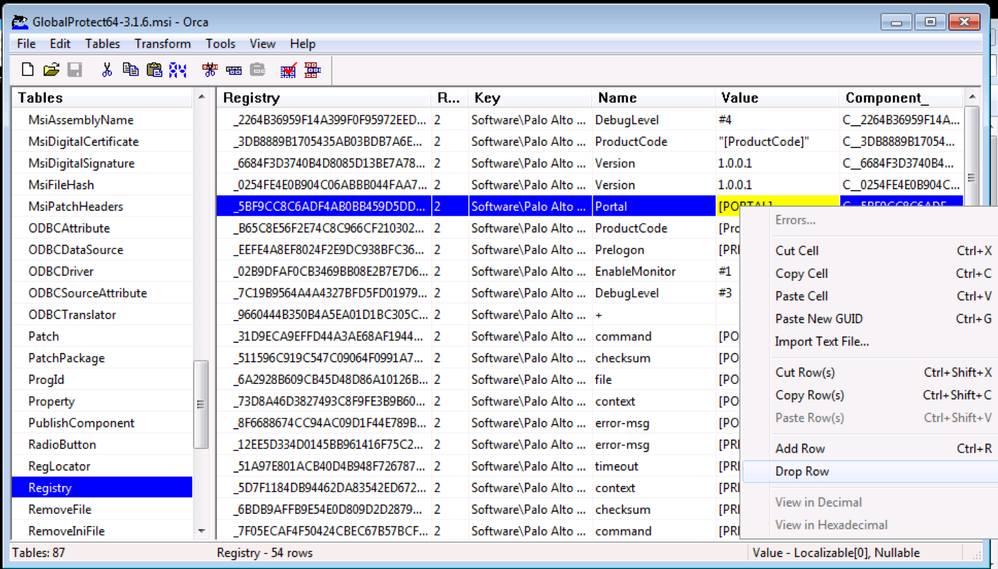Click the New file toolbar icon
The width and height of the screenshot is (998, 569).
pos(28,70)
